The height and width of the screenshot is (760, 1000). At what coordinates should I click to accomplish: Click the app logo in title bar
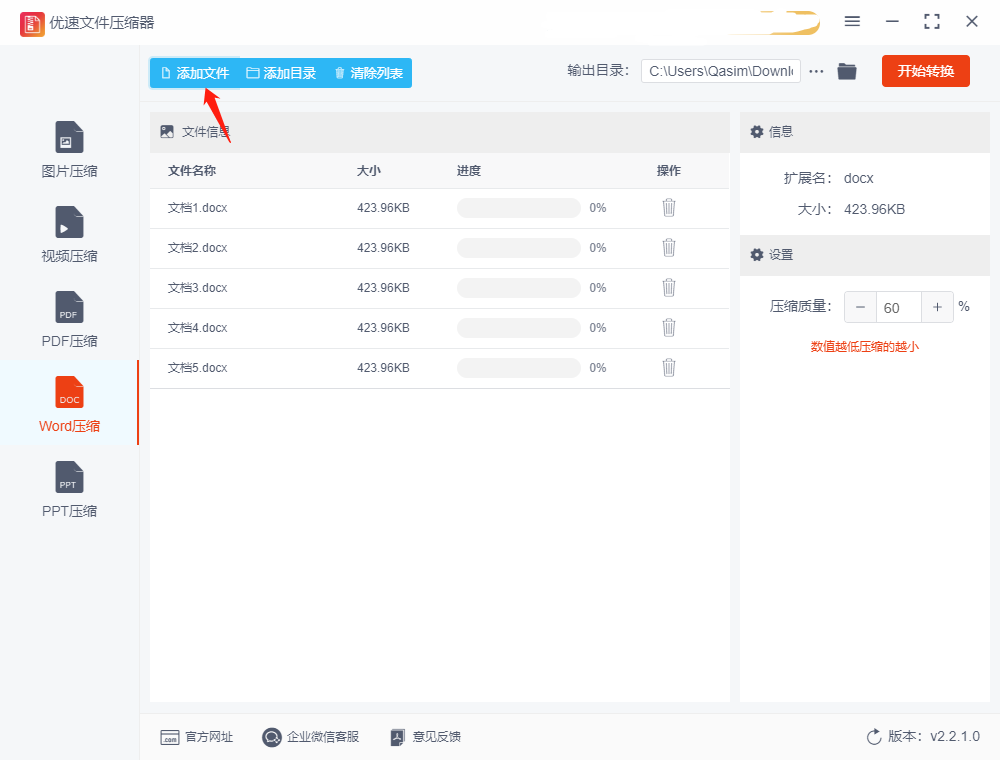32,24
